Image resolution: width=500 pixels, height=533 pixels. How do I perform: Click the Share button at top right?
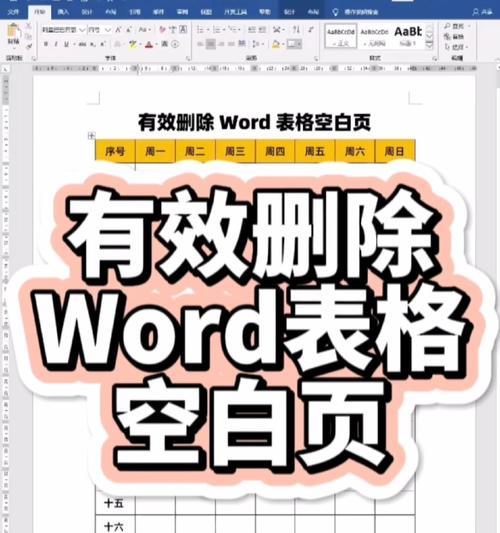coord(483,12)
